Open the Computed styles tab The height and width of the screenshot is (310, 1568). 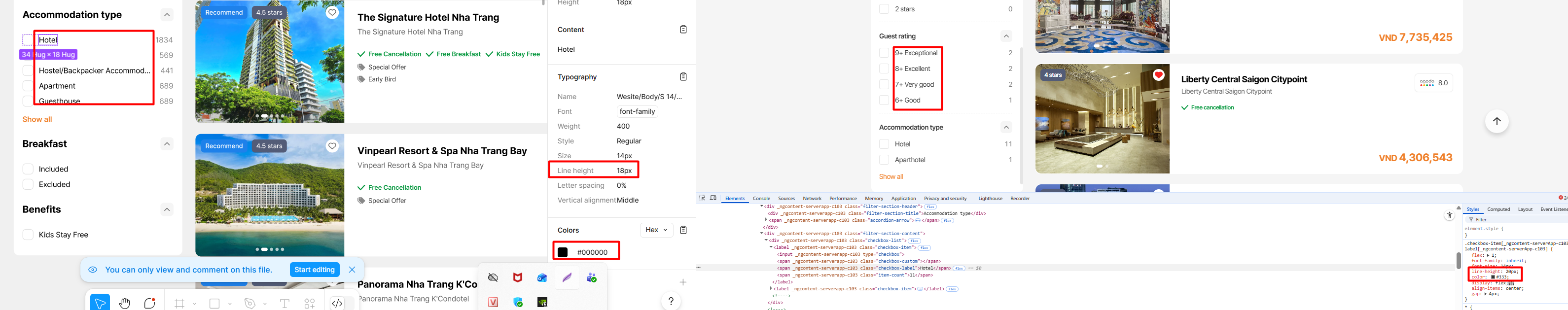click(x=1498, y=209)
